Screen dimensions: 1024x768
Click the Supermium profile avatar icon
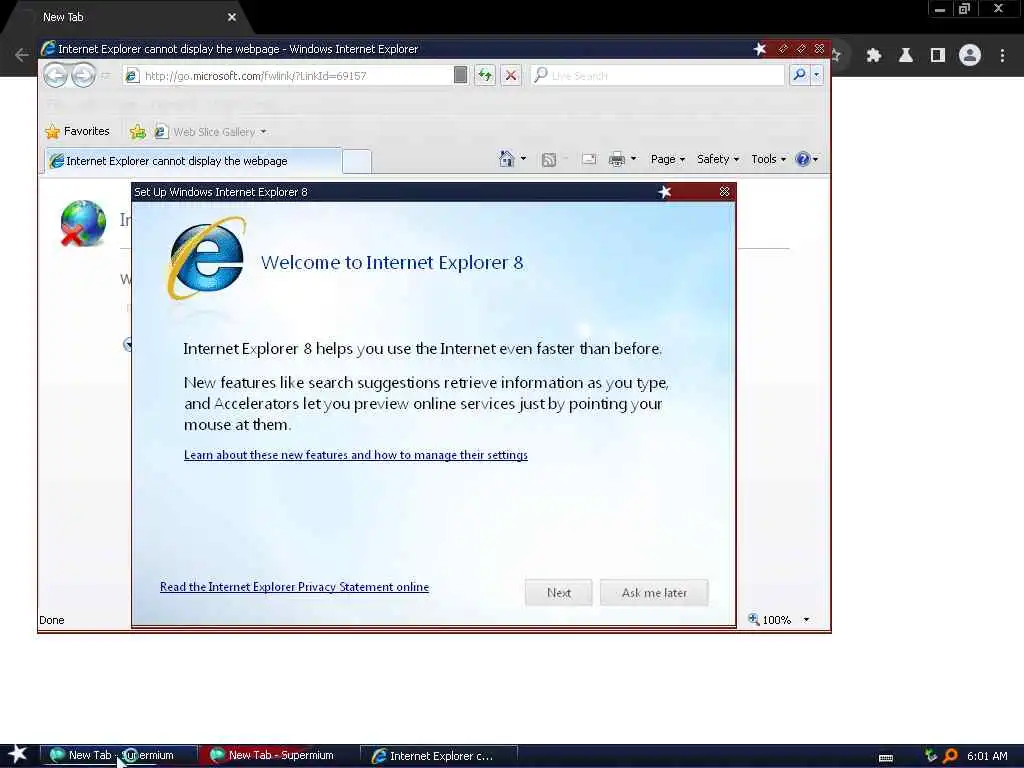tap(970, 55)
